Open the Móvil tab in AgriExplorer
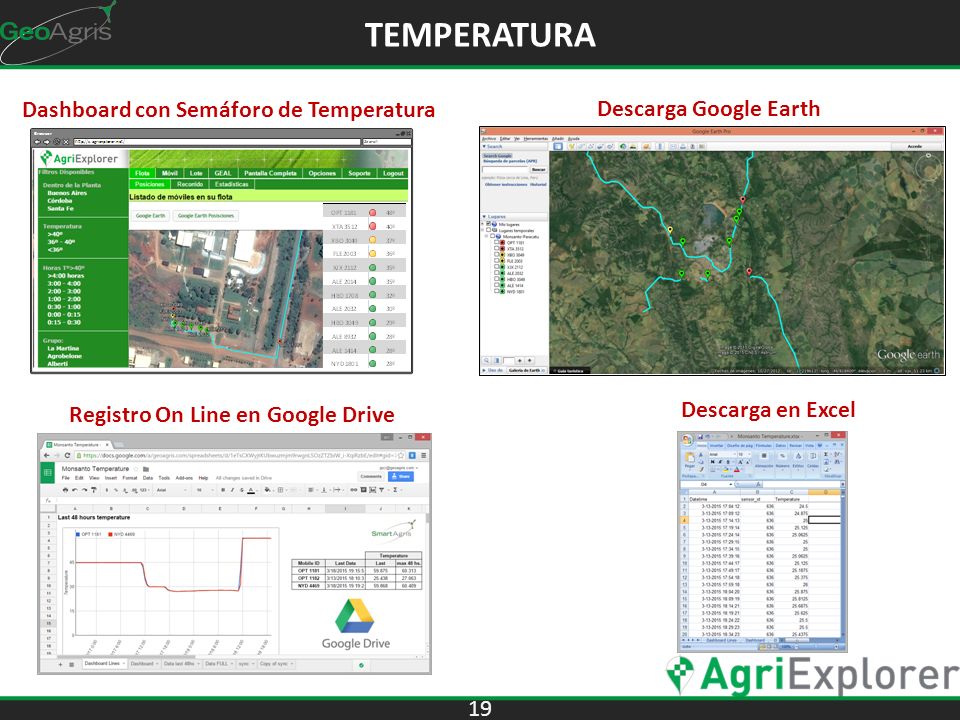 coord(170,173)
